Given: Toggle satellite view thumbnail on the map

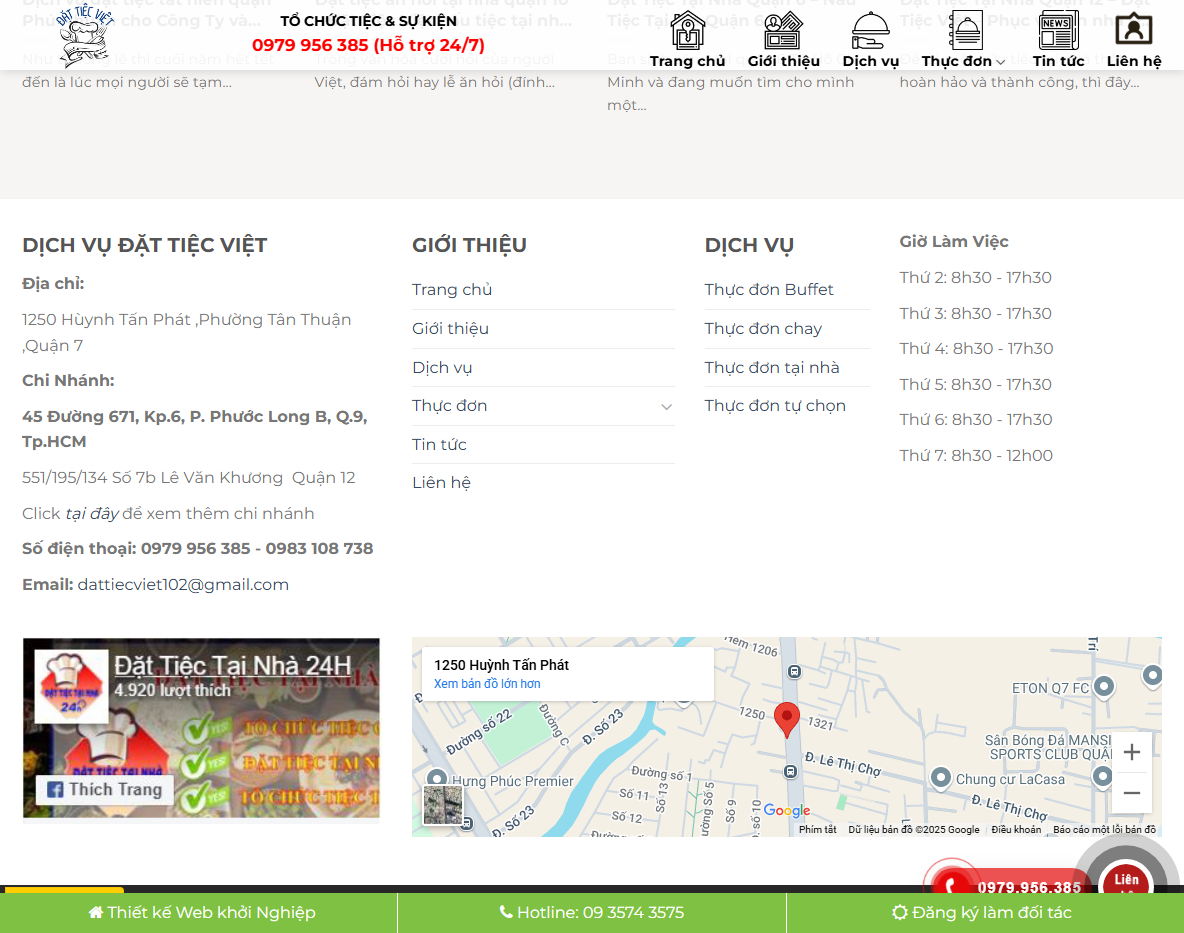Looking at the screenshot, I should click(x=443, y=806).
